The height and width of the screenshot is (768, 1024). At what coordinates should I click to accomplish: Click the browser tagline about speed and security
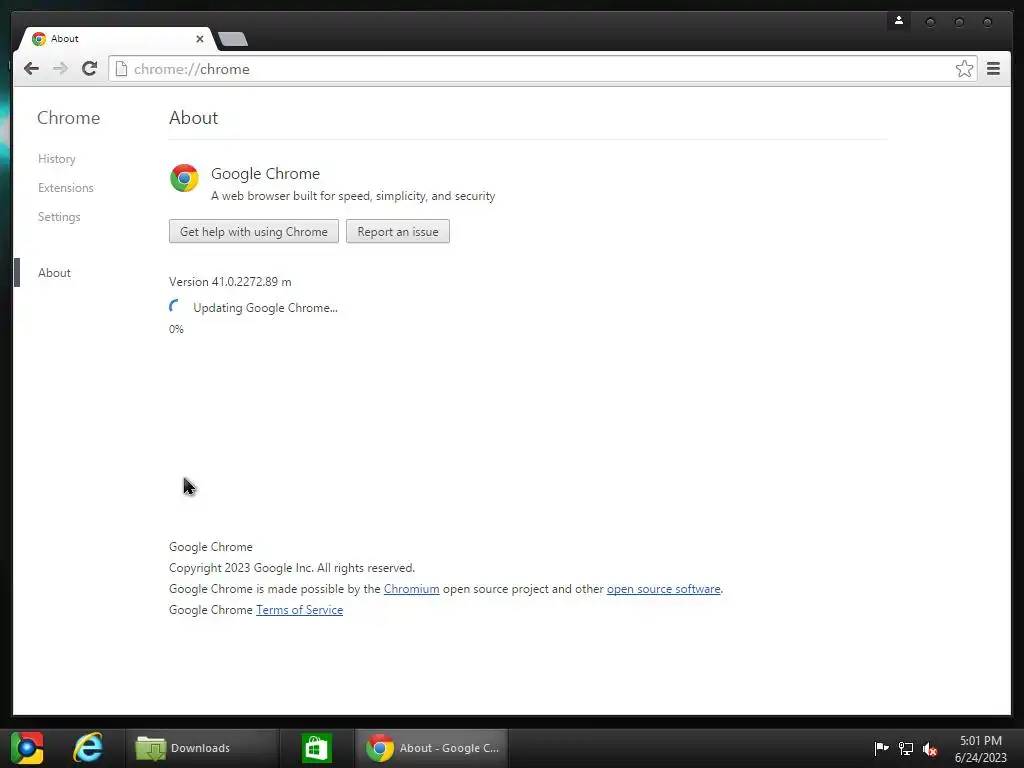[353, 196]
